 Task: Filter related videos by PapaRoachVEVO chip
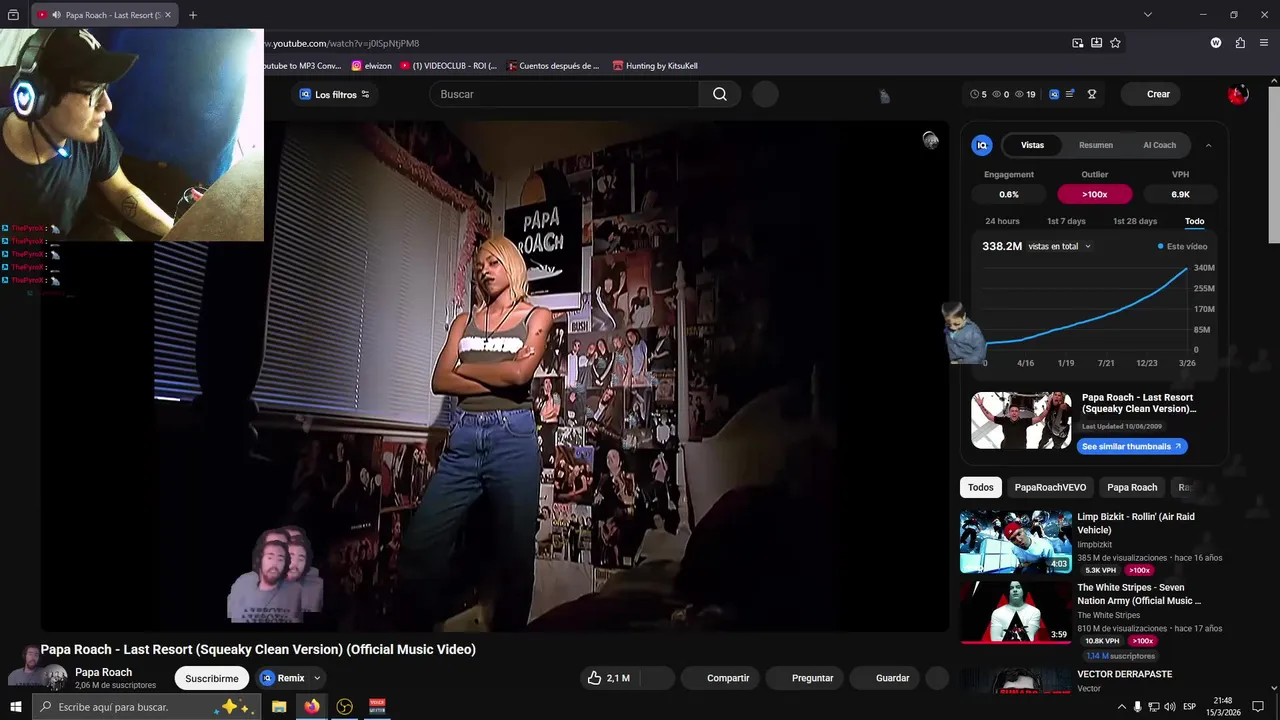(x=1050, y=487)
